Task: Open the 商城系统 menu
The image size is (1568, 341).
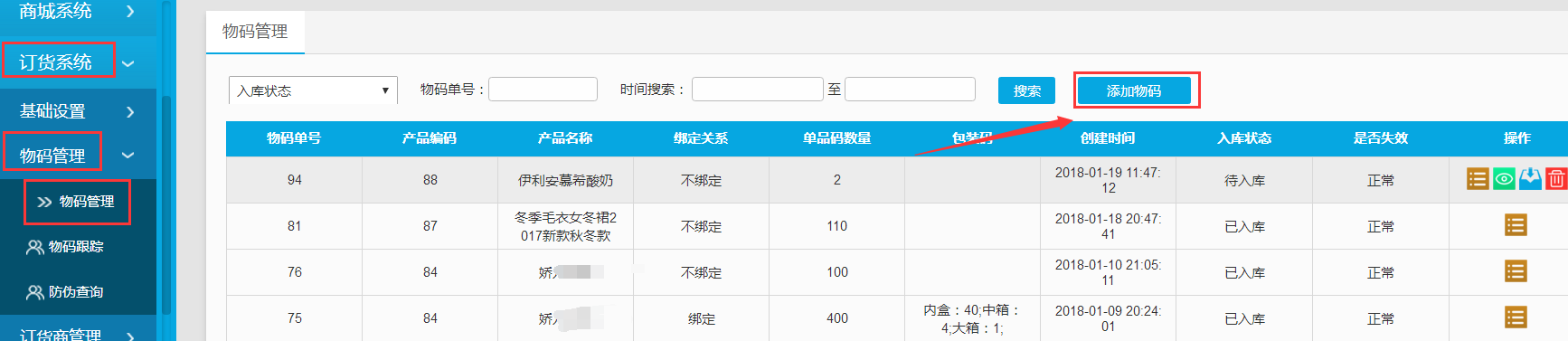Action: coord(56,11)
